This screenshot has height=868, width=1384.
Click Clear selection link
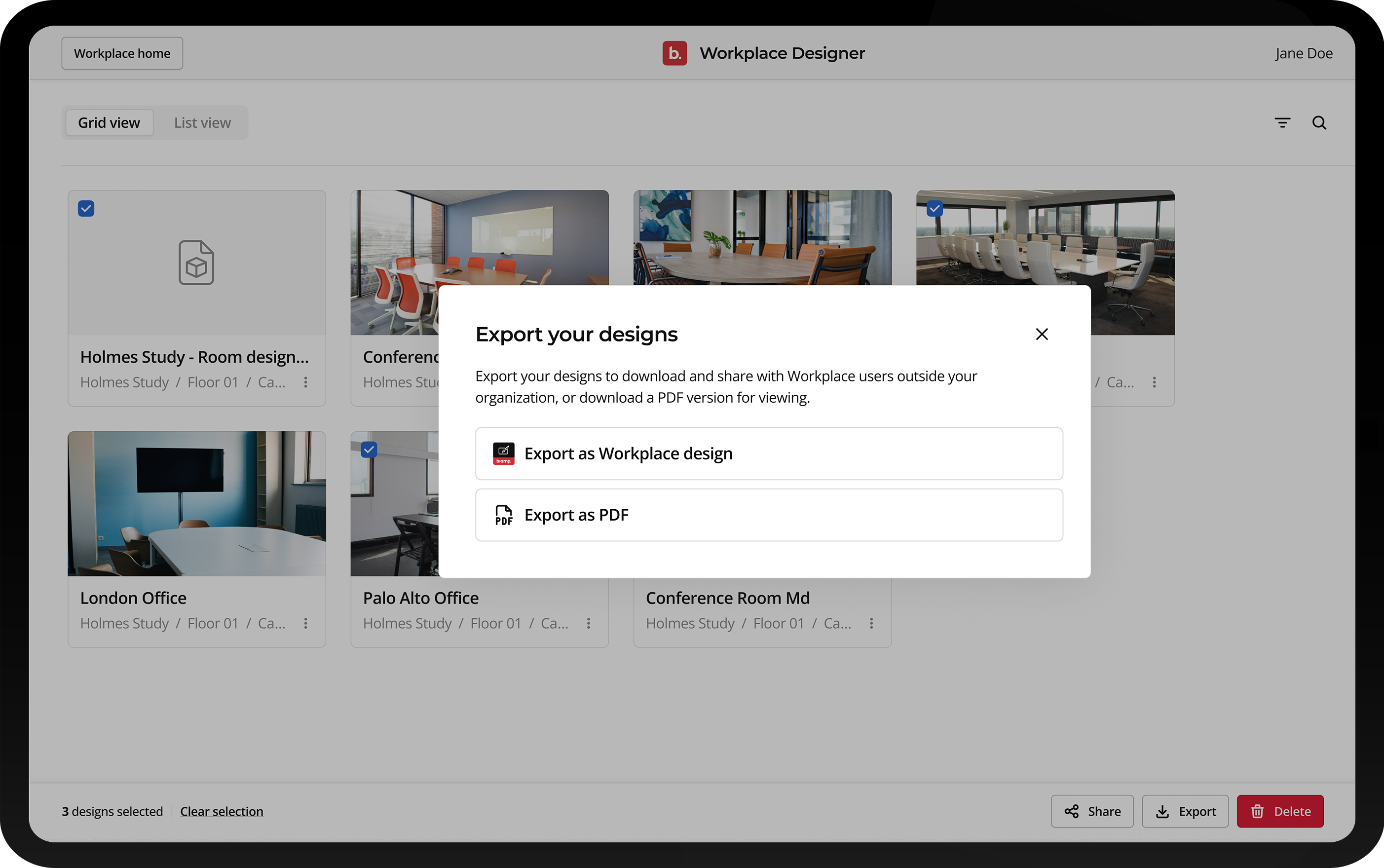tap(222, 811)
